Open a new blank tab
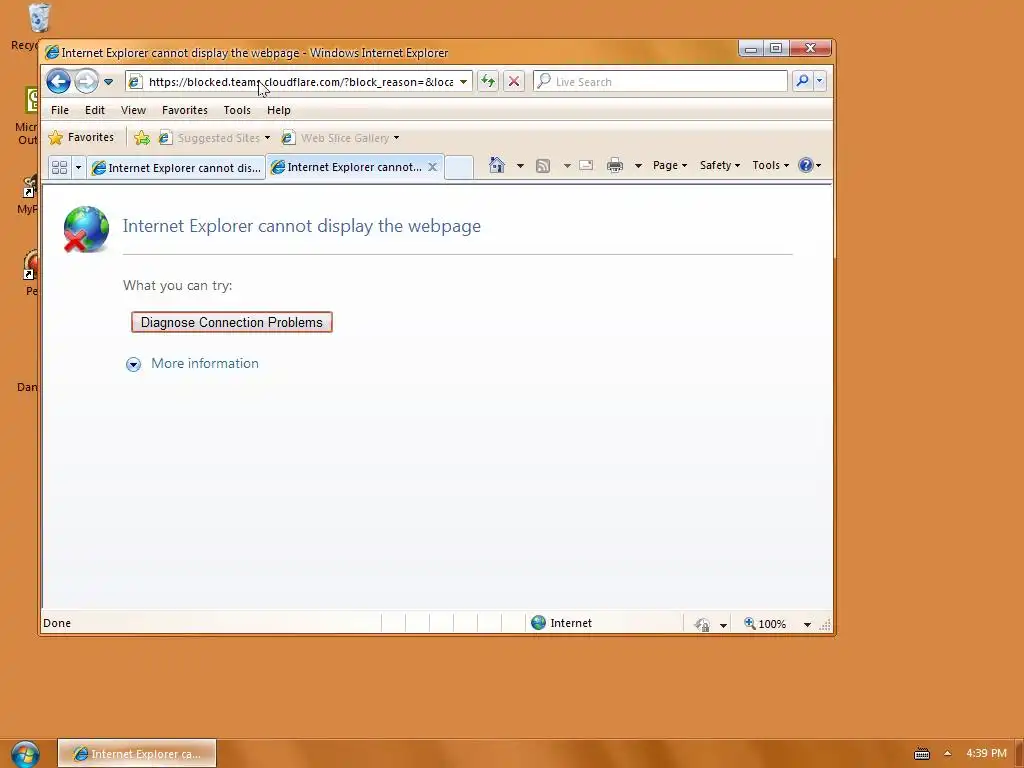The width and height of the screenshot is (1024, 768). point(459,167)
